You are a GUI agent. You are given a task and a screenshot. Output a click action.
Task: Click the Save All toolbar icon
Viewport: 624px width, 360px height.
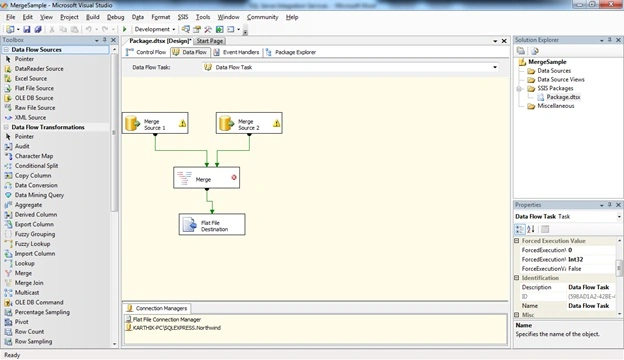click(x=38, y=29)
